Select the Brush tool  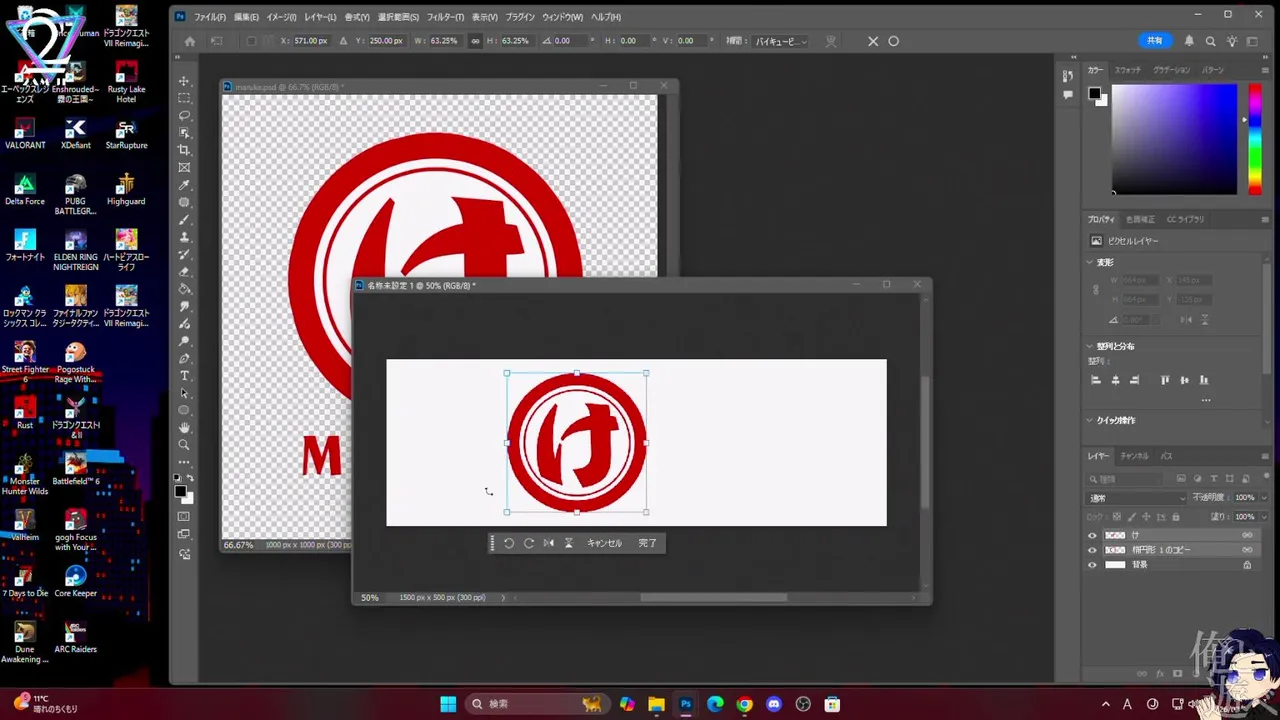click(184, 220)
